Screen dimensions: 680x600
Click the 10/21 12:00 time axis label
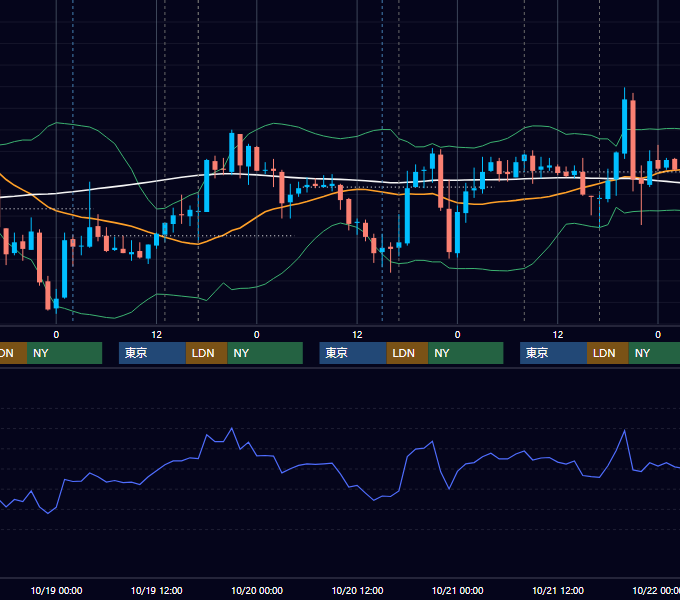coord(558,590)
